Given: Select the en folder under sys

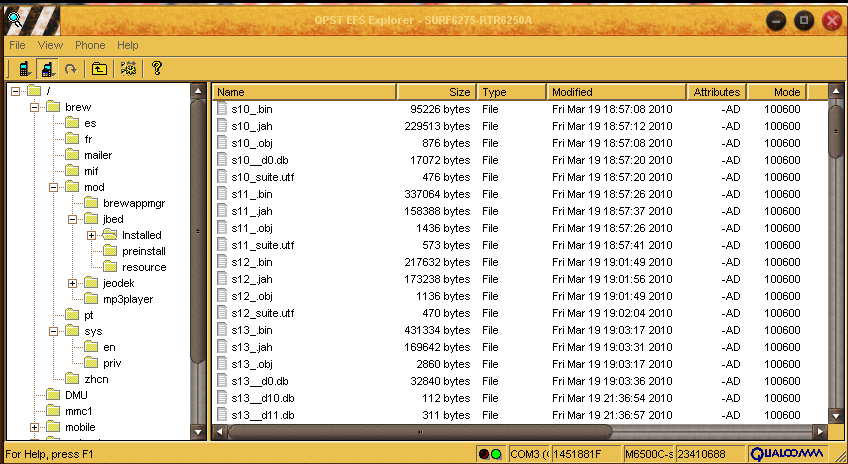Looking at the screenshot, I should click(109, 347).
